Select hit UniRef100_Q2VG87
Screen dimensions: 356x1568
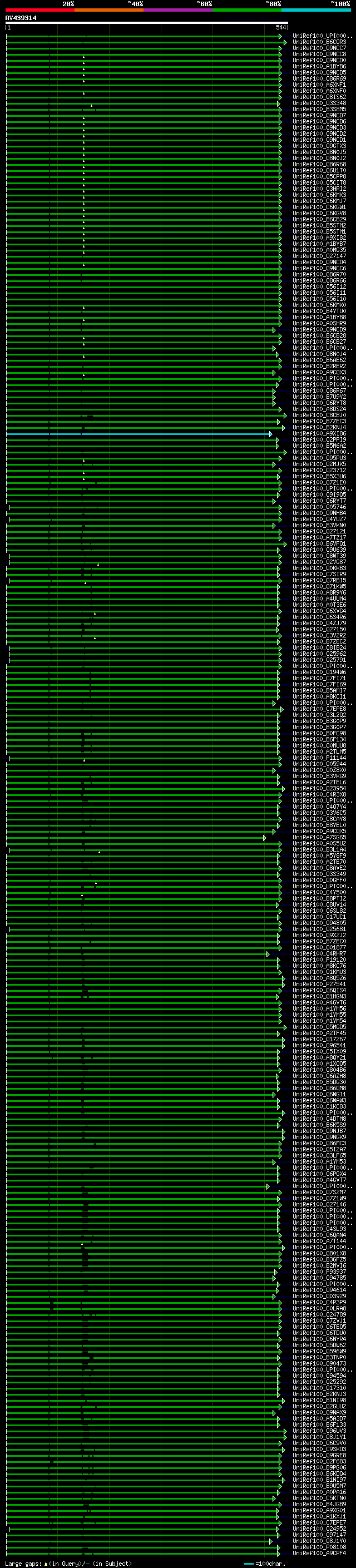pos(319,562)
